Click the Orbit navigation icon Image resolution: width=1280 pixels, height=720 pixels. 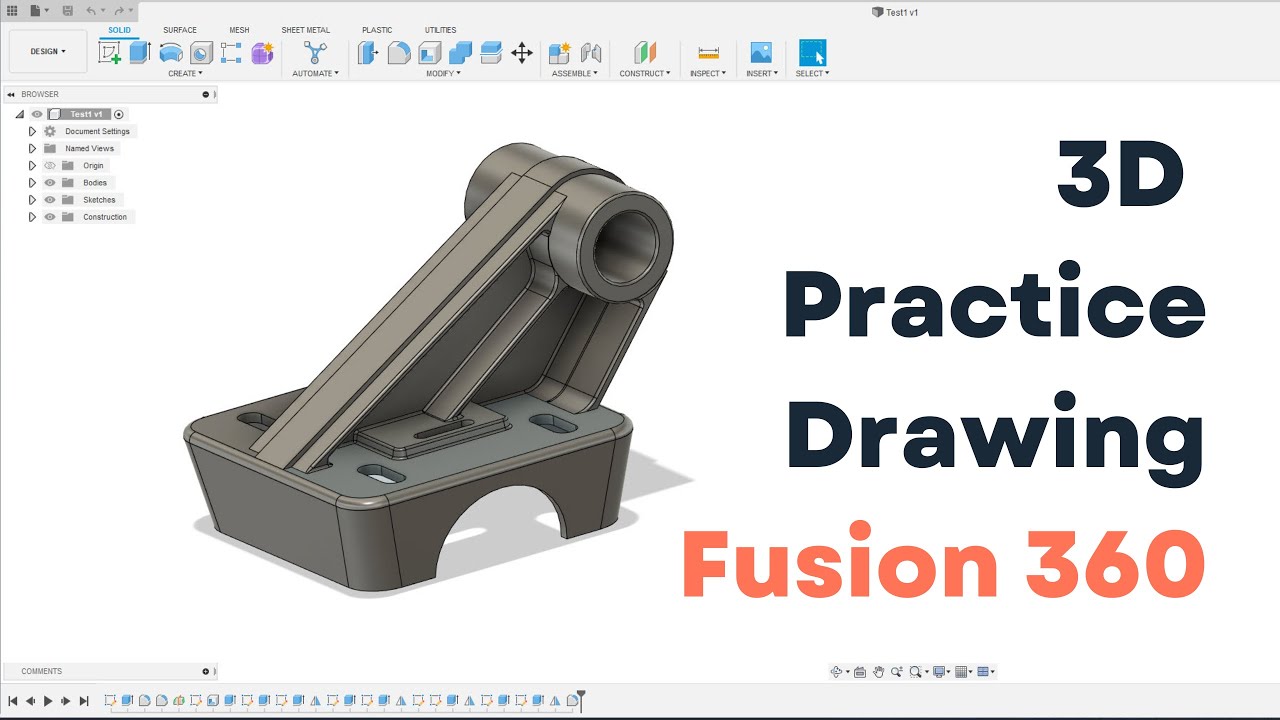pos(837,672)
